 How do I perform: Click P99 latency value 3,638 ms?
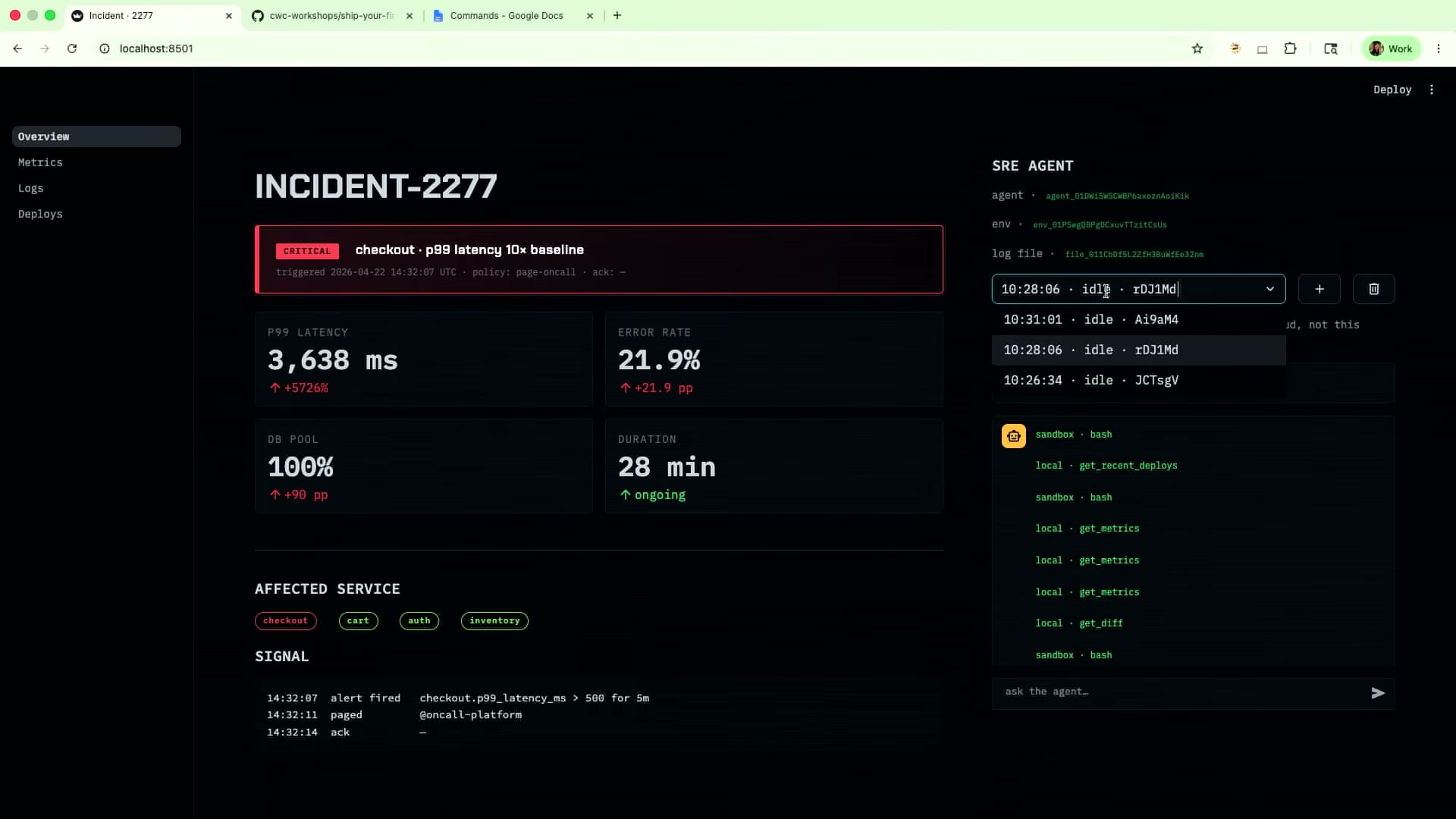pos(332,360)
